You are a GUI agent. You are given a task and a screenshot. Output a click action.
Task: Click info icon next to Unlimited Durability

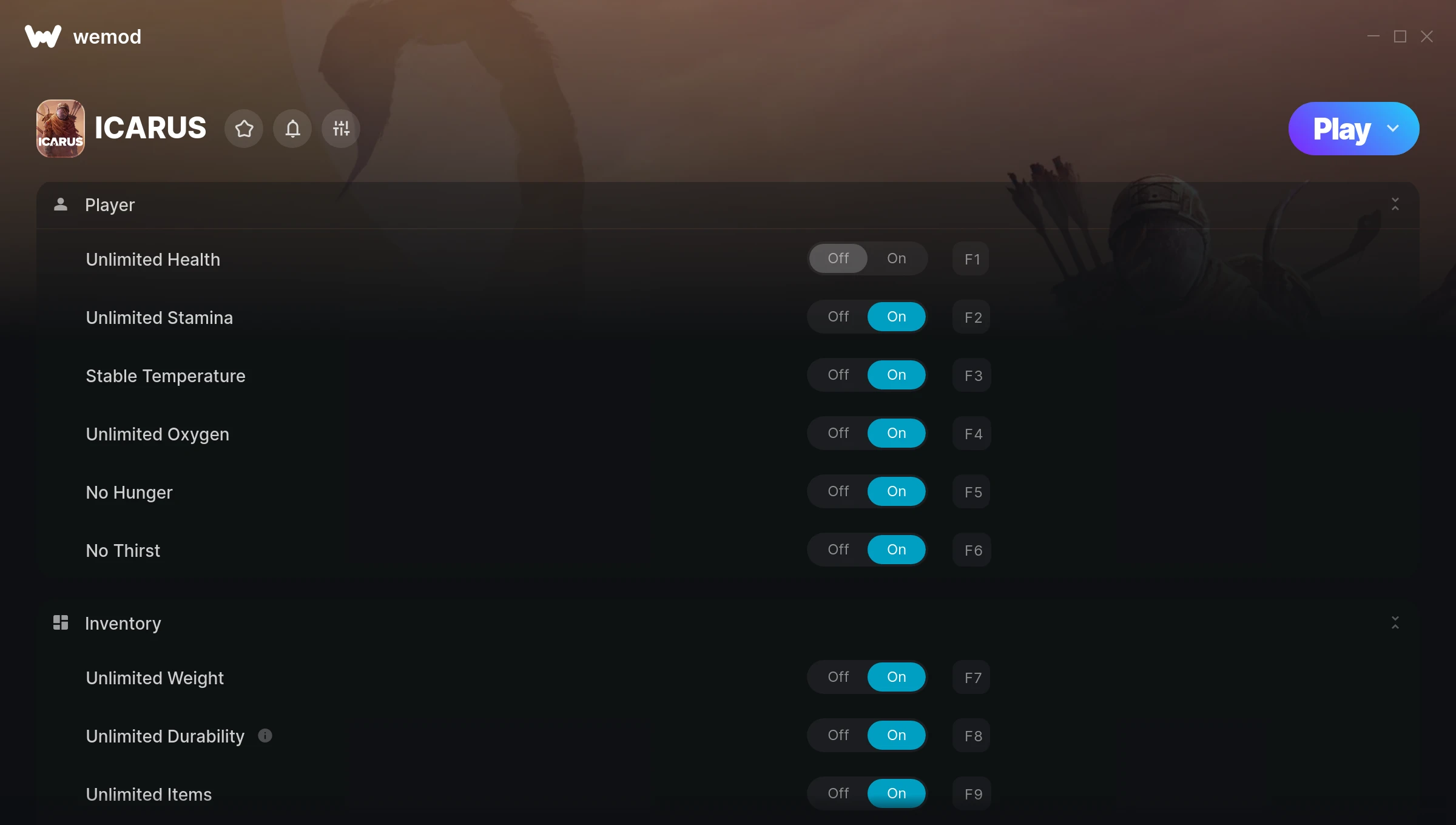(265, 736)
